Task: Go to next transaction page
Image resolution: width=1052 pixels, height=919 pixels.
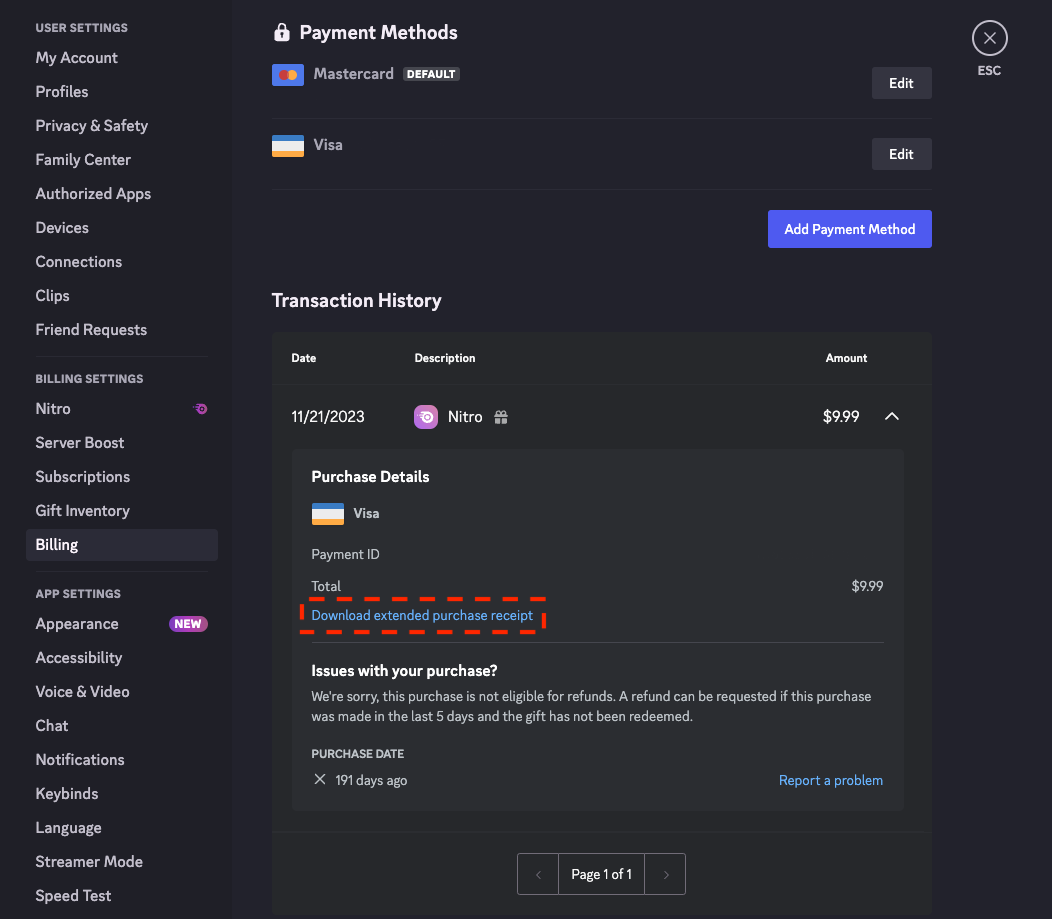Action: pos(666,874)
